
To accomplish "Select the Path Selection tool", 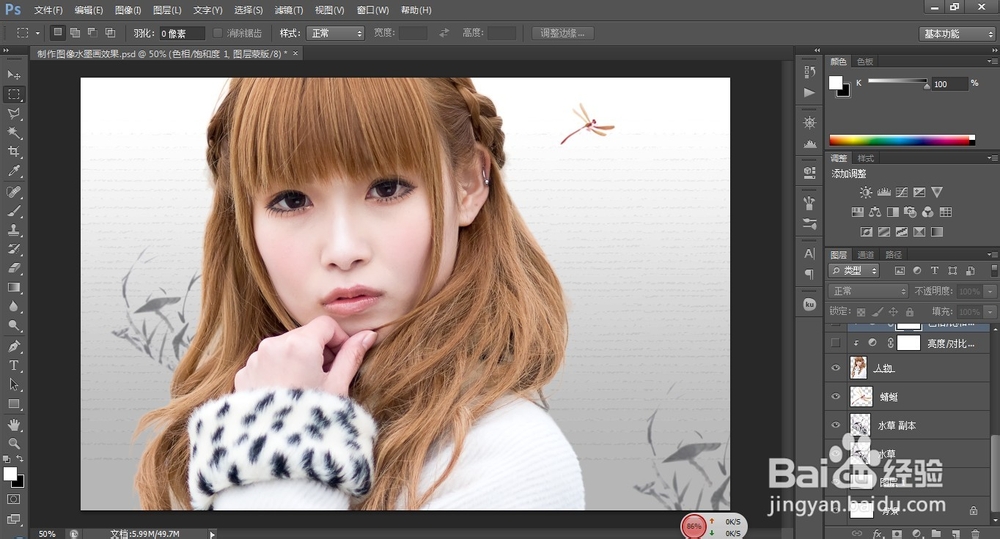I will 13,385.
